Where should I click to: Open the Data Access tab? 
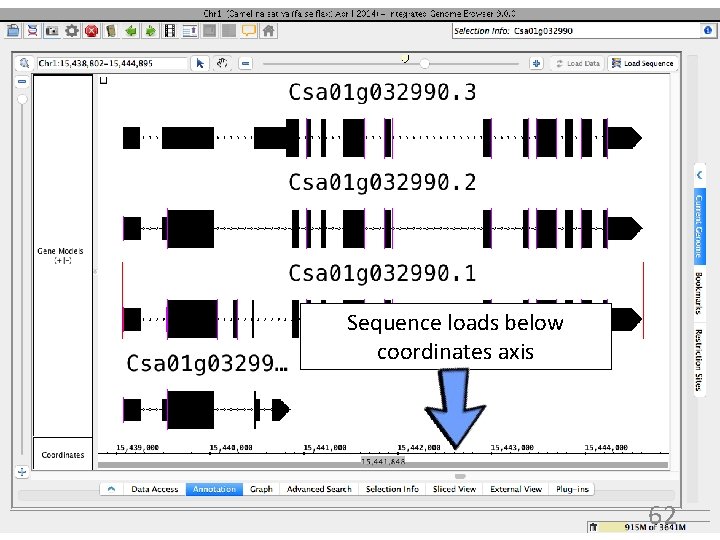point(155,489)
